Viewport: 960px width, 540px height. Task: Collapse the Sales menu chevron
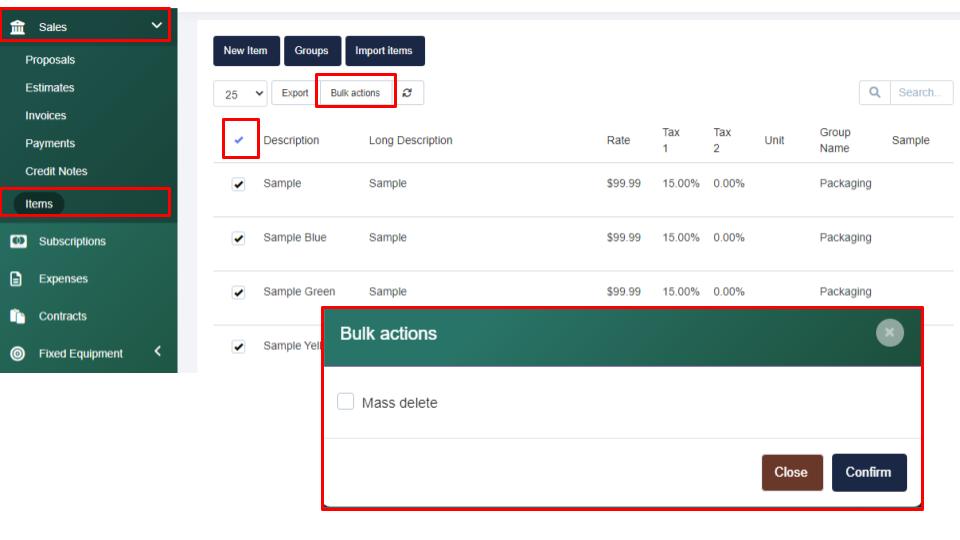coord(156,26)
